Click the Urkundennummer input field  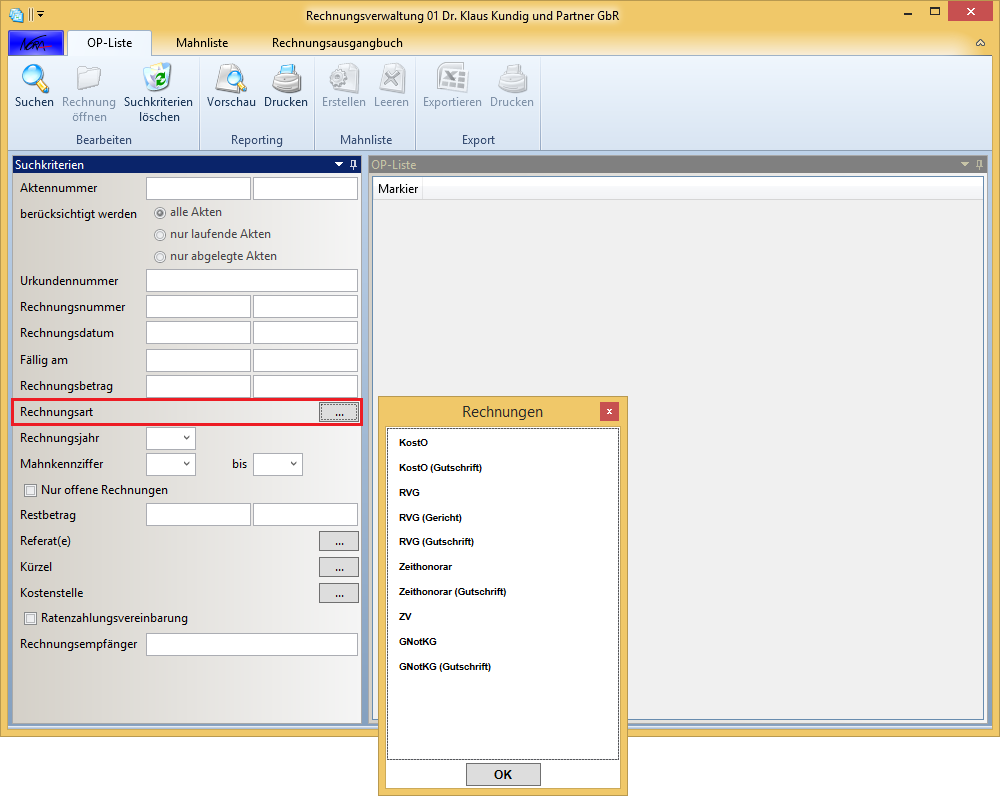(251, 281)
